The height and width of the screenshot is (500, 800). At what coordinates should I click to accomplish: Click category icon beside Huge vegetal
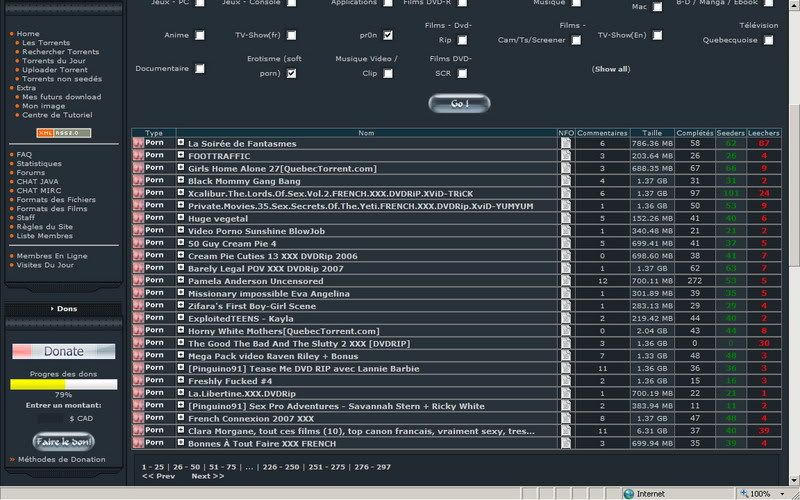(x=138, y=218)
